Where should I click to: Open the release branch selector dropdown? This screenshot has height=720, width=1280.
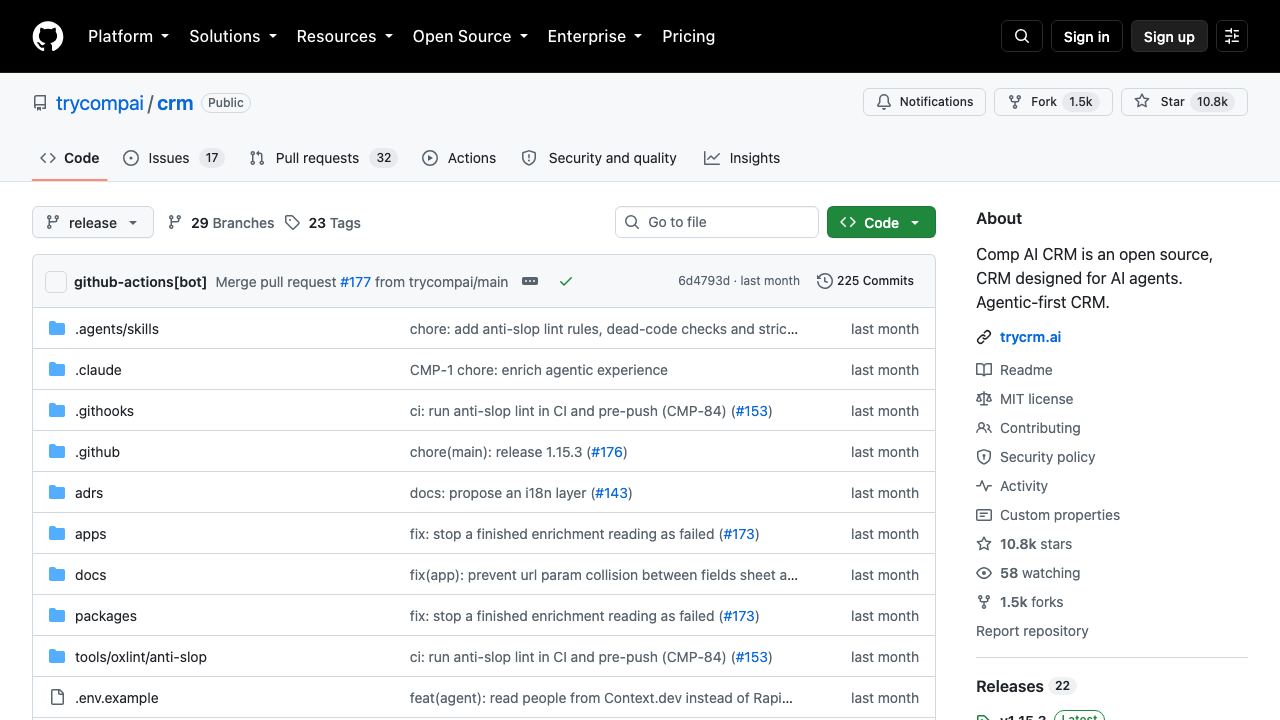click(x=93, y=222)
